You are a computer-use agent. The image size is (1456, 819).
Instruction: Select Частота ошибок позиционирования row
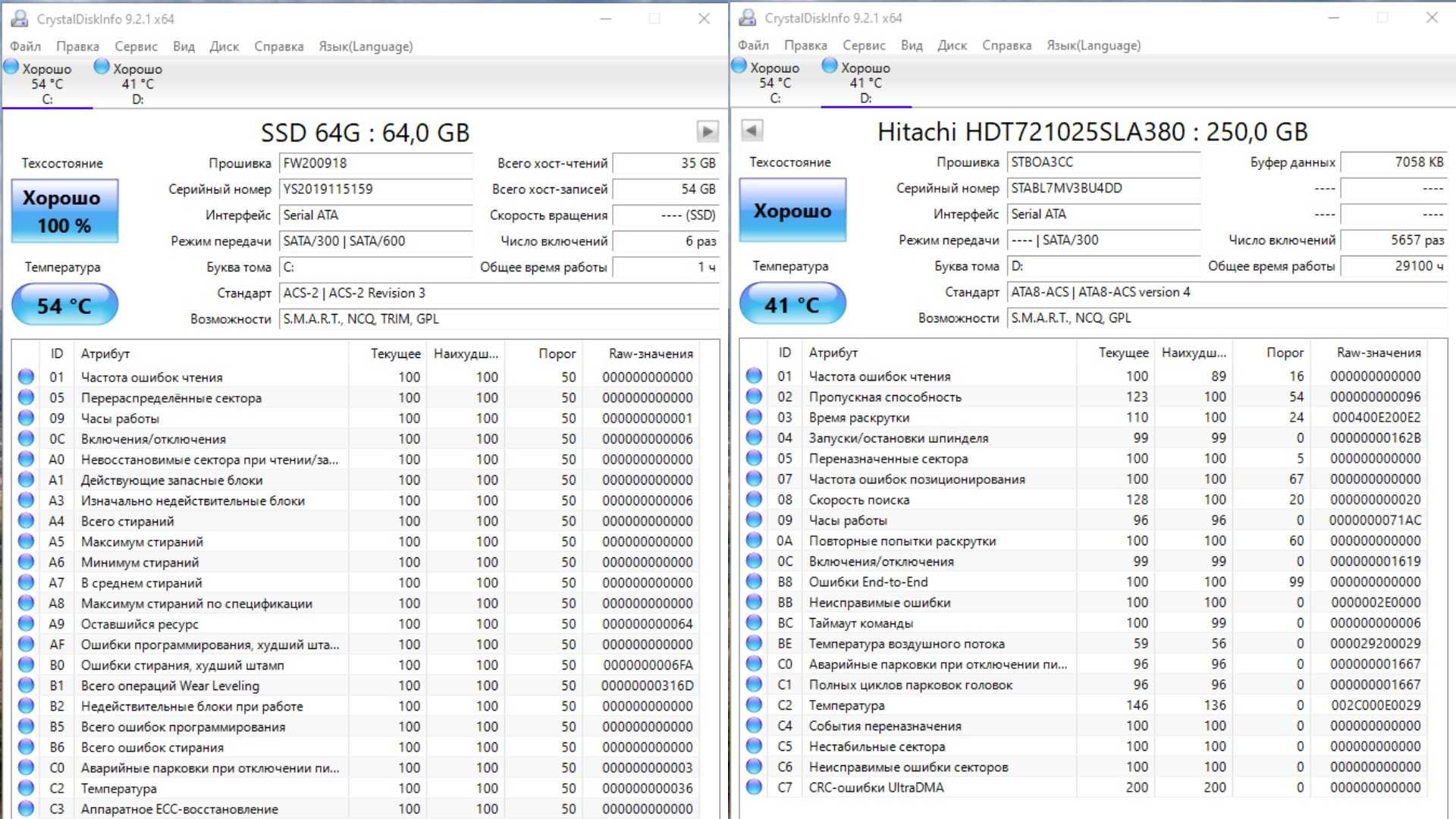[x=1084, y=479]
